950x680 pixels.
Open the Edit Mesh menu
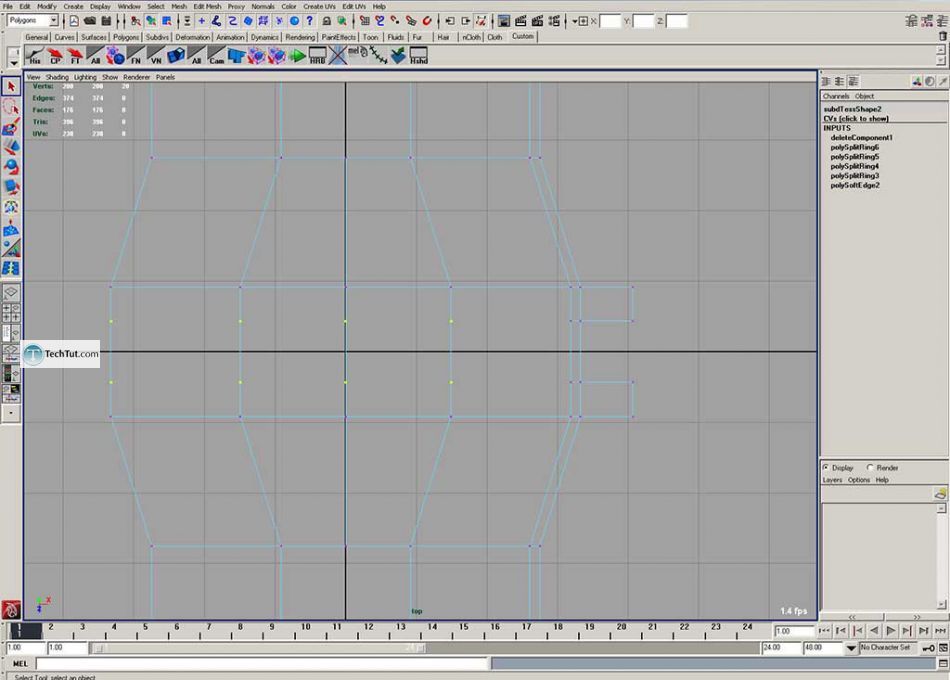point(207,6)
